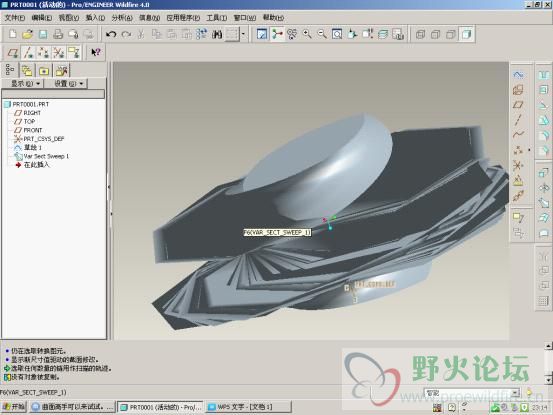
Task: Open the 工具 menu
Action: [216, 18]
